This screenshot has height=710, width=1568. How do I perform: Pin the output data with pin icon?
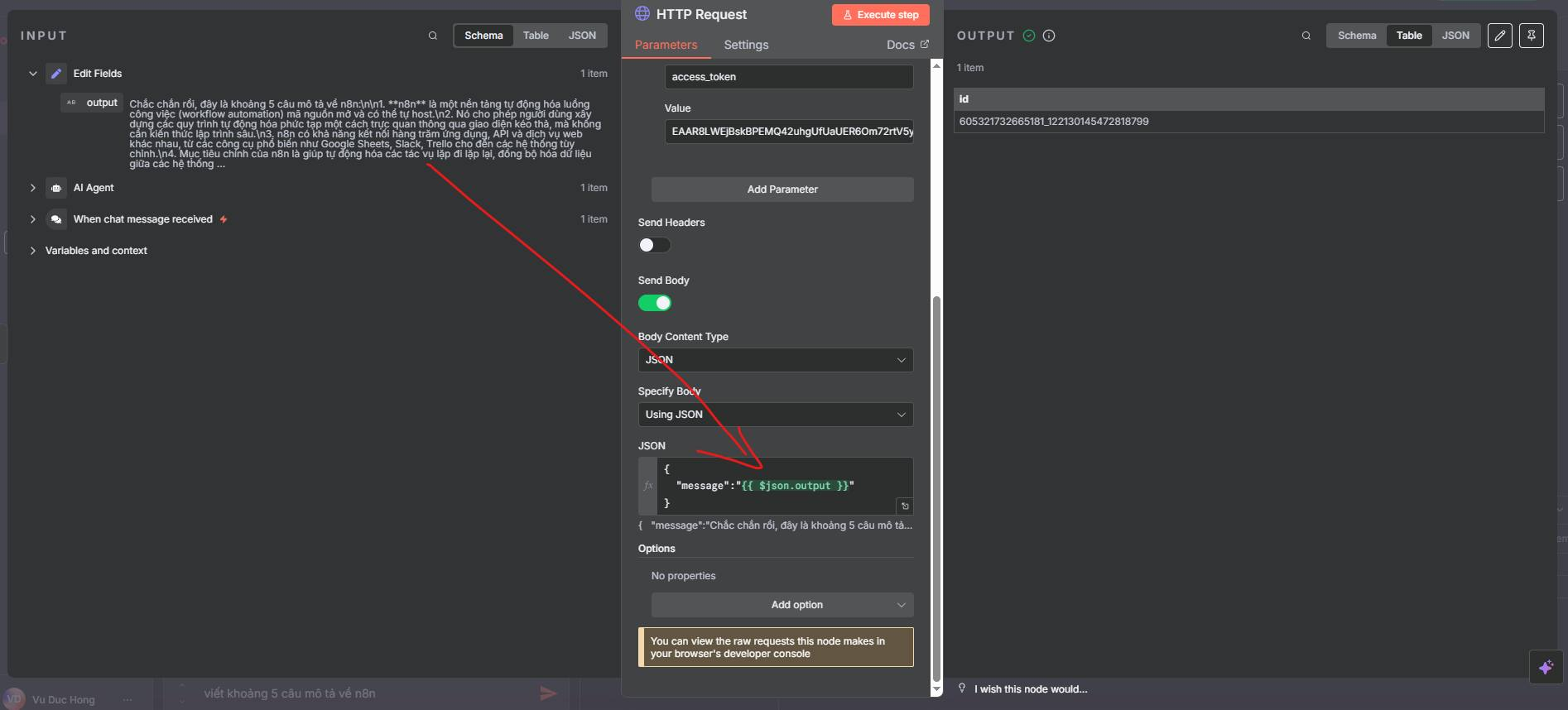click(1531, 36)
